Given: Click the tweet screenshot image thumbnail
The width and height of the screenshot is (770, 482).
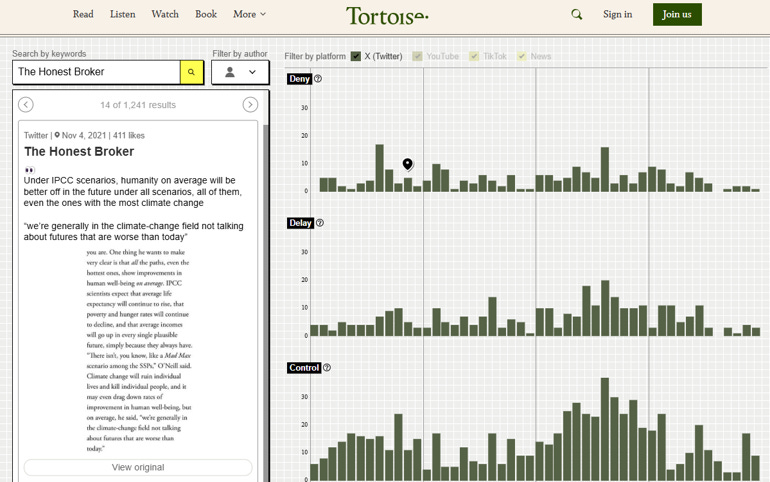Looking at the screenshot, I should 138,350.
